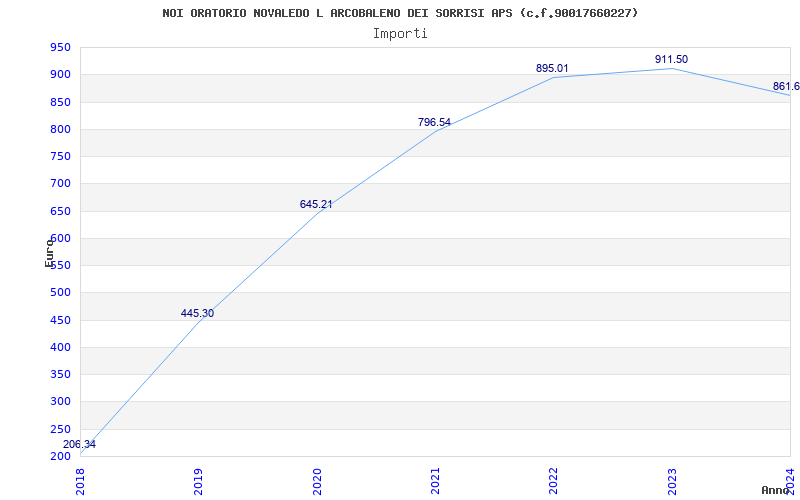Click the 650 y-axis tick label
800x500 pixels.
click(x=60, y=211)
